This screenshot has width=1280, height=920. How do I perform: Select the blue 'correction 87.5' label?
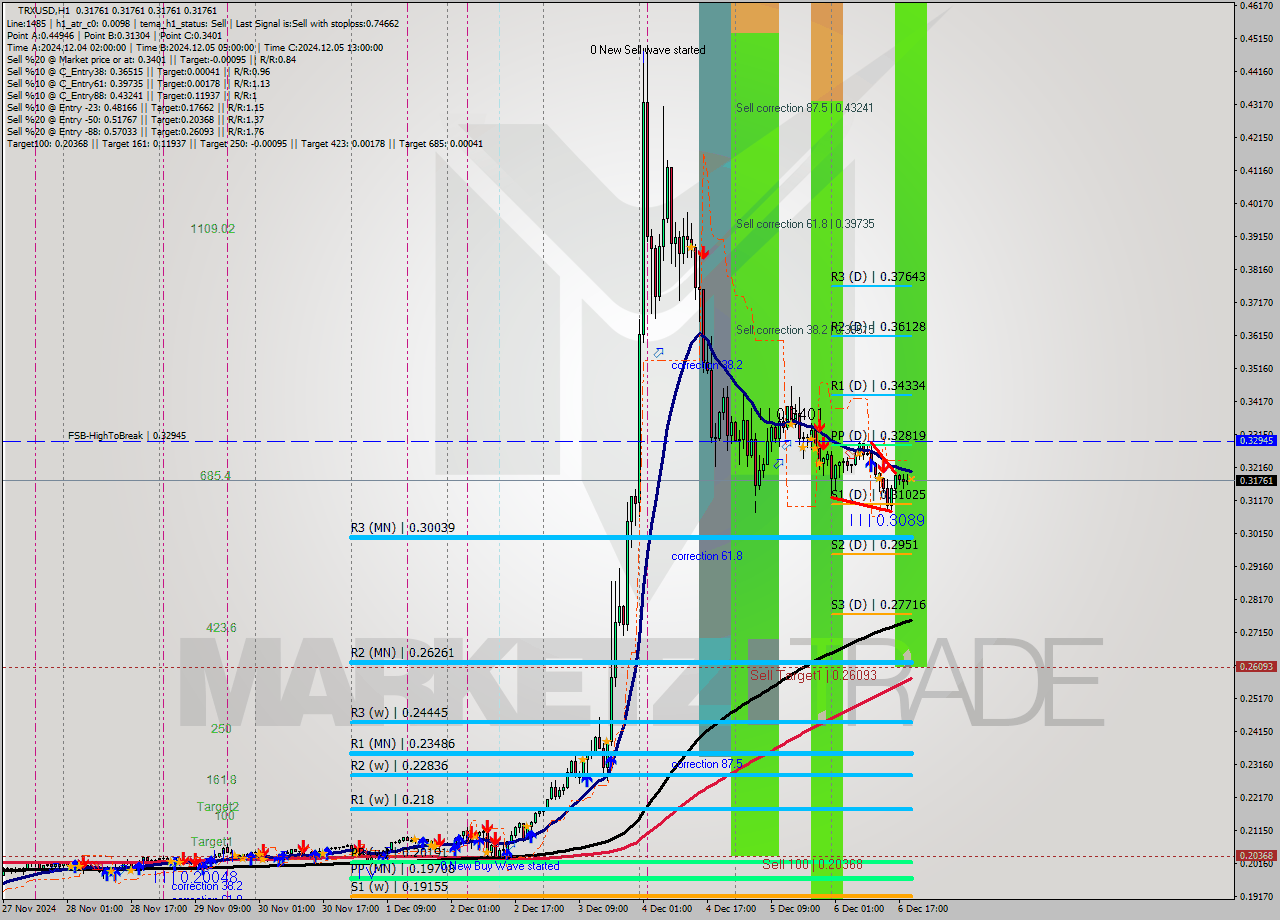pos(707,764)
